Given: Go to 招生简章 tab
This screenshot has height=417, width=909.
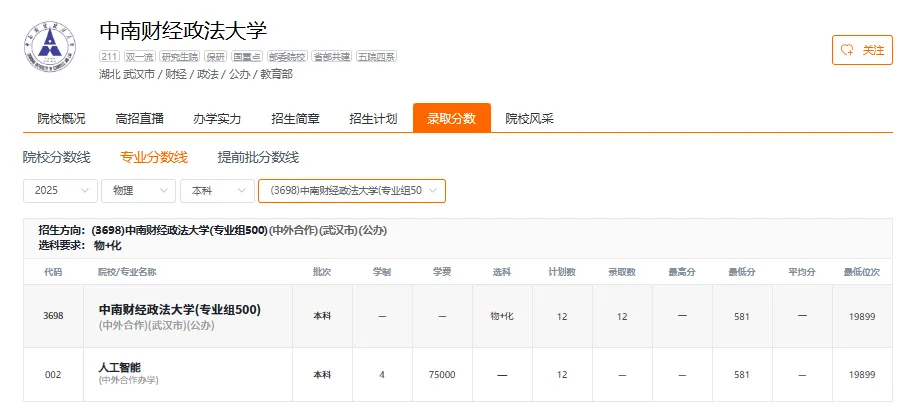Looking at the screenshot, I should point(295,118).
